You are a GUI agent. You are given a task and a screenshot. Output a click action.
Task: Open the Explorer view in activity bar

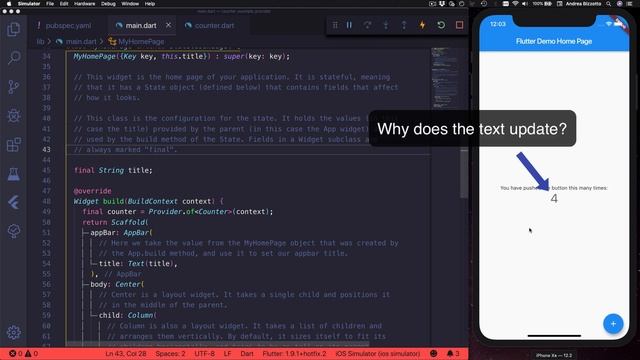13,29
